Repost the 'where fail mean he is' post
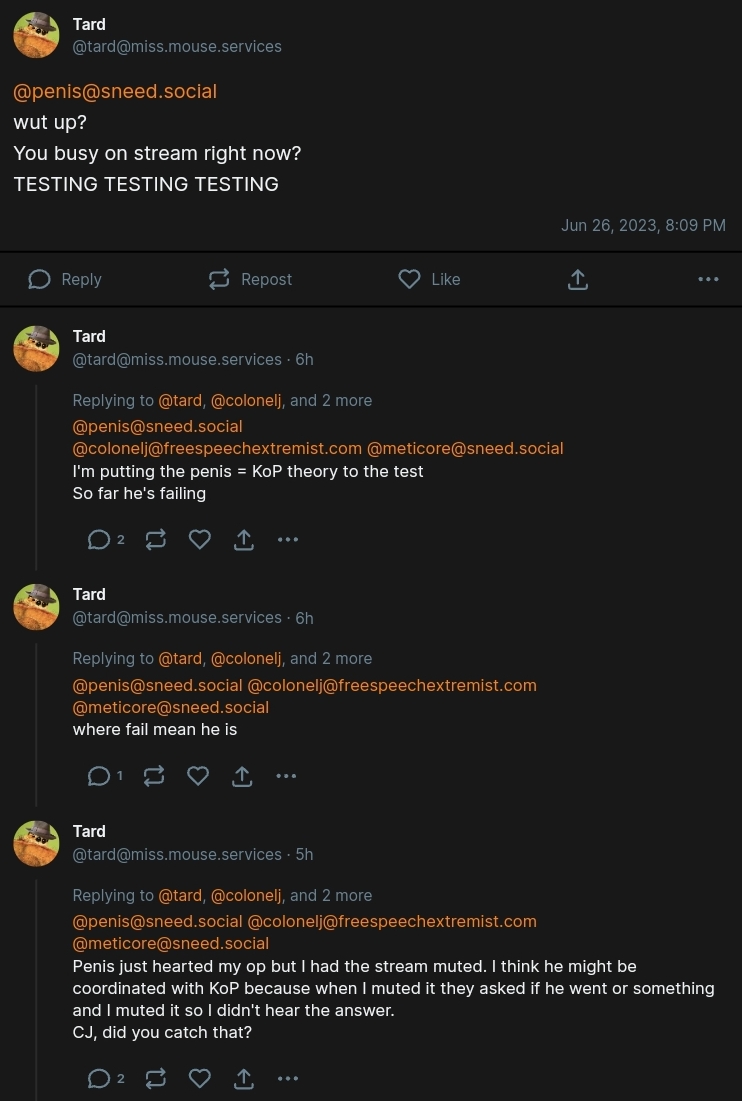Image resolution: width=742 pixels, height=1101 pixels. coord(155,776)
